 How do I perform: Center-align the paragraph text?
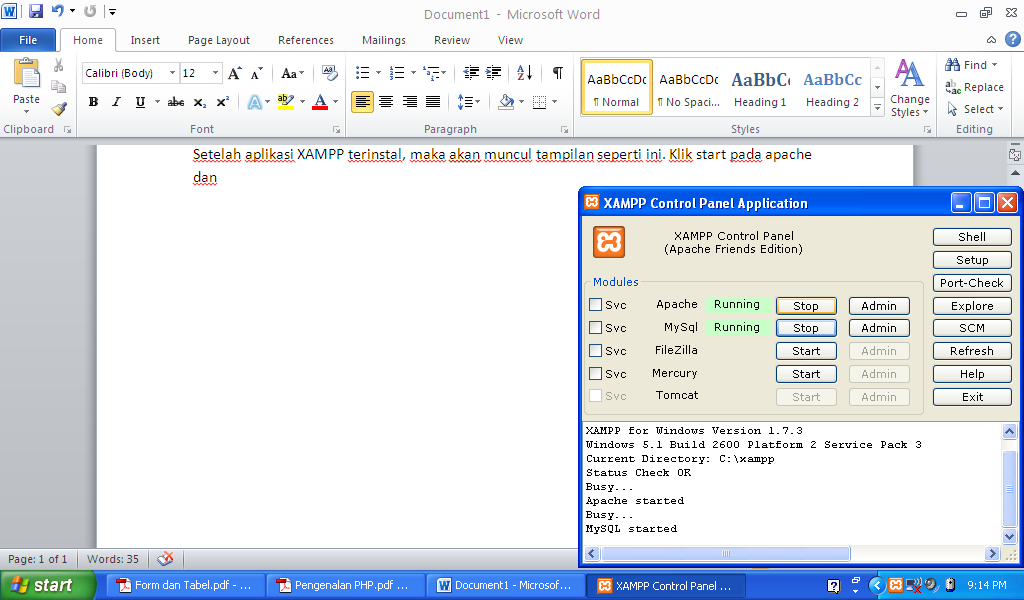point(386,102)
